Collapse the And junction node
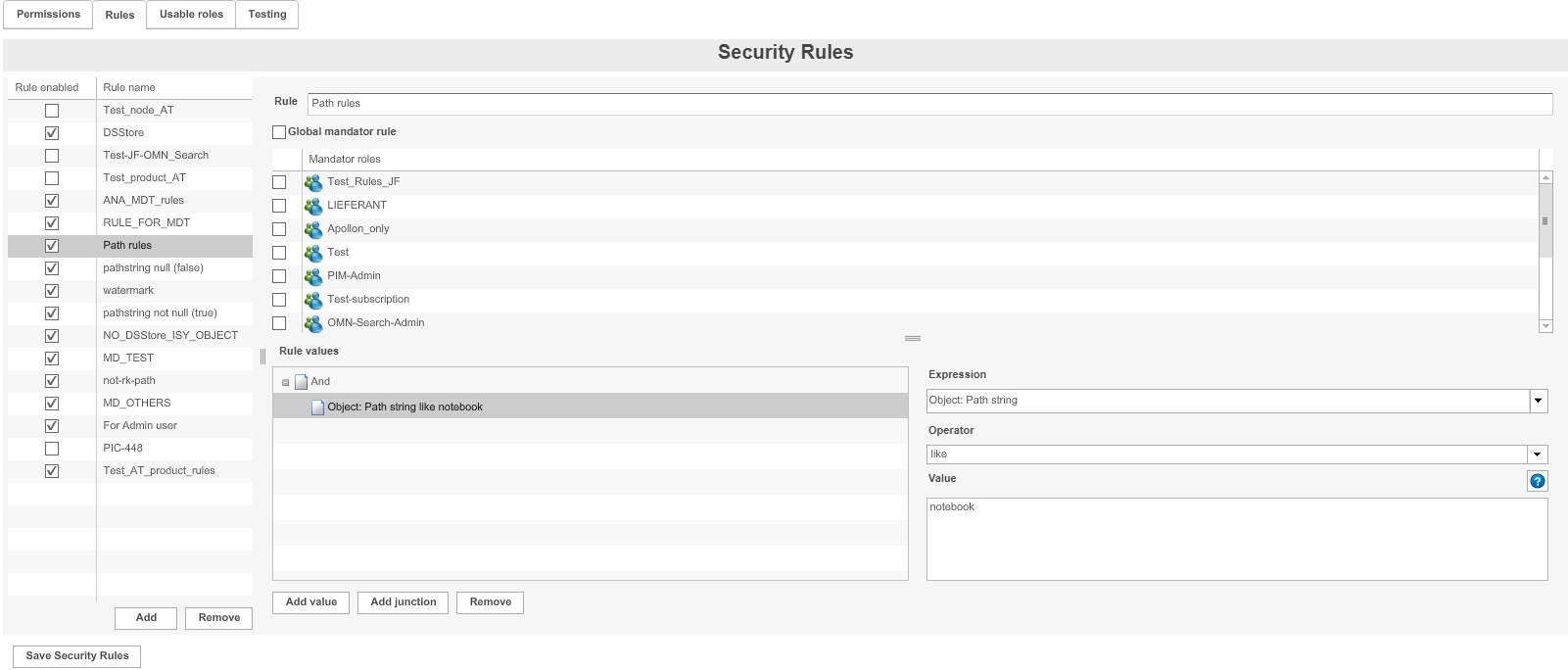The width and height of the screenshot is (1568, 670). 285,383
